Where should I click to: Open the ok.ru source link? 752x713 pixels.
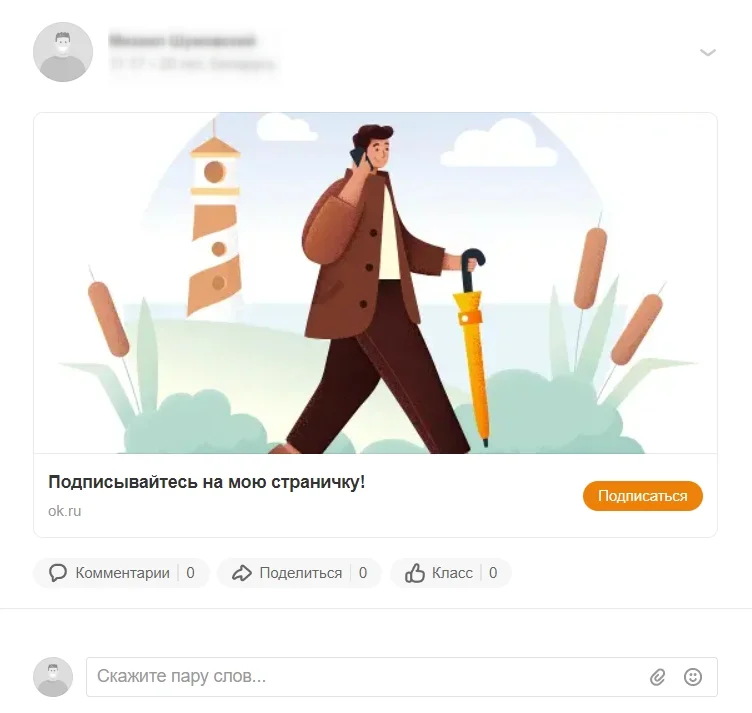point(65,511)
